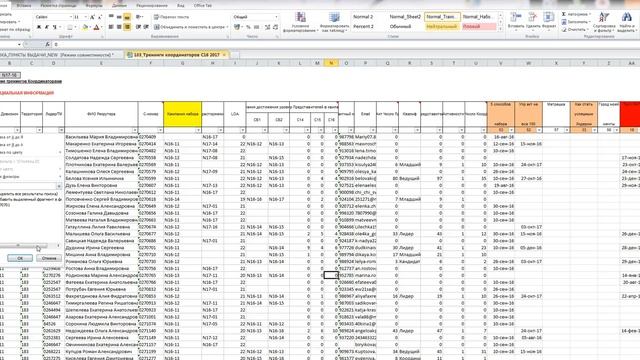
Task: Apply the fill color bucket
Action: (x=85, y=27)
